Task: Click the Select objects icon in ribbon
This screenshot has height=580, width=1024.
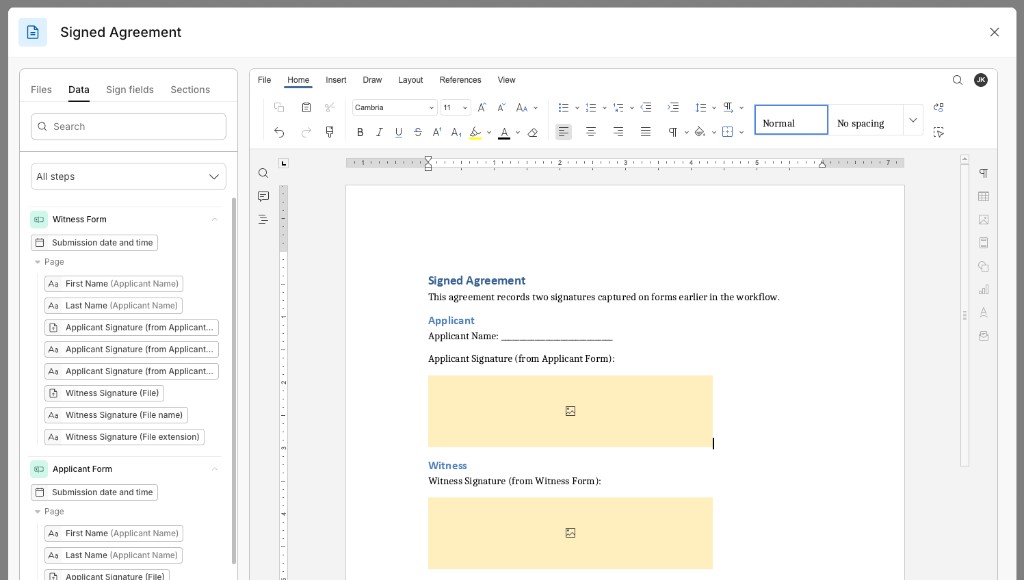Action: pos(938,132)
